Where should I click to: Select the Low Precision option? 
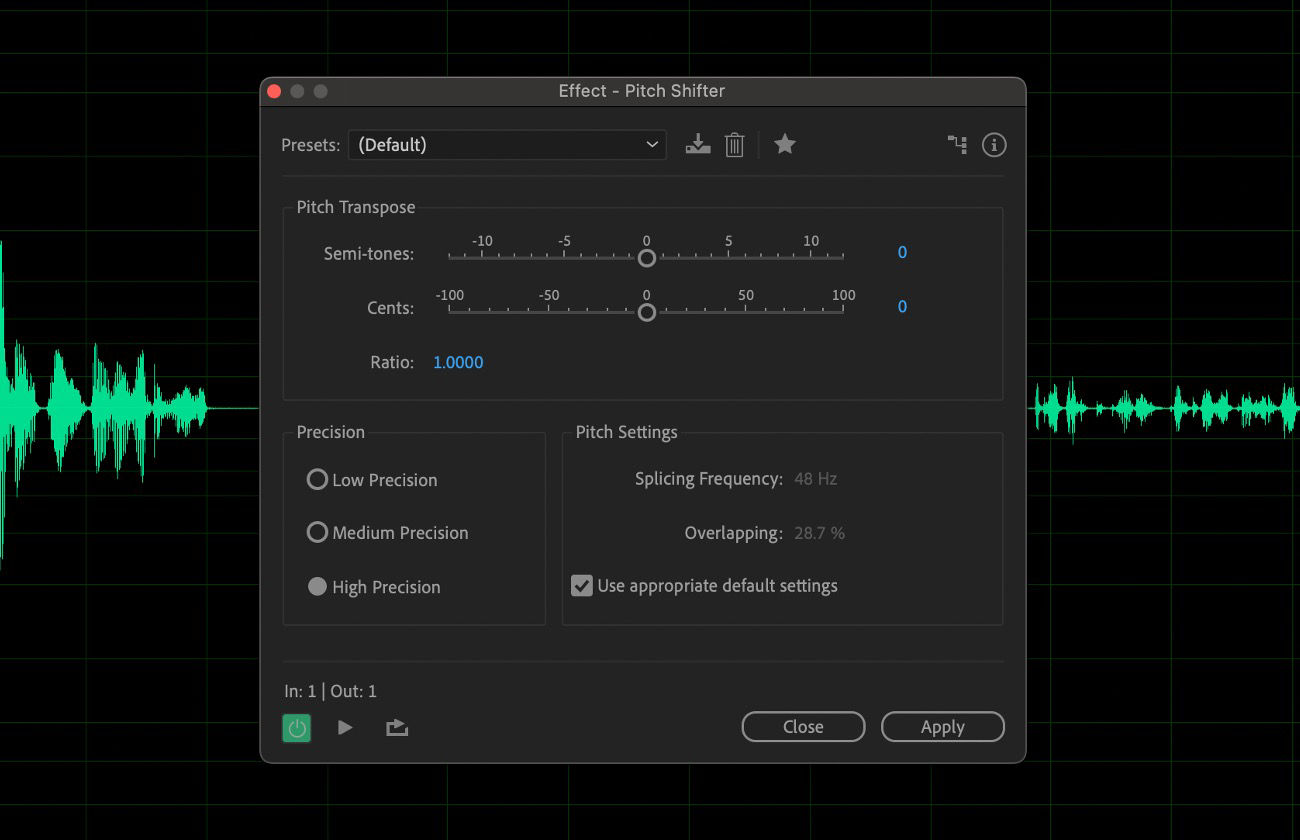[x=316, y=480]
